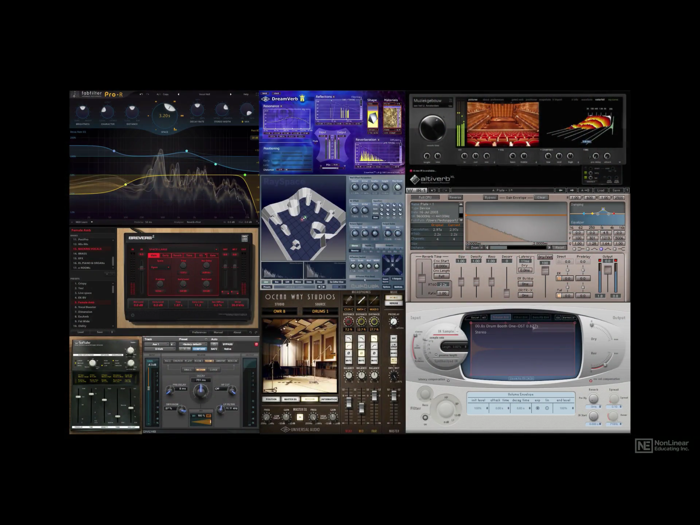Click the Waves IR-1 Output fader
Viewport: 700px width, 525px height.
pyautogui.click(x=608, y=271)
